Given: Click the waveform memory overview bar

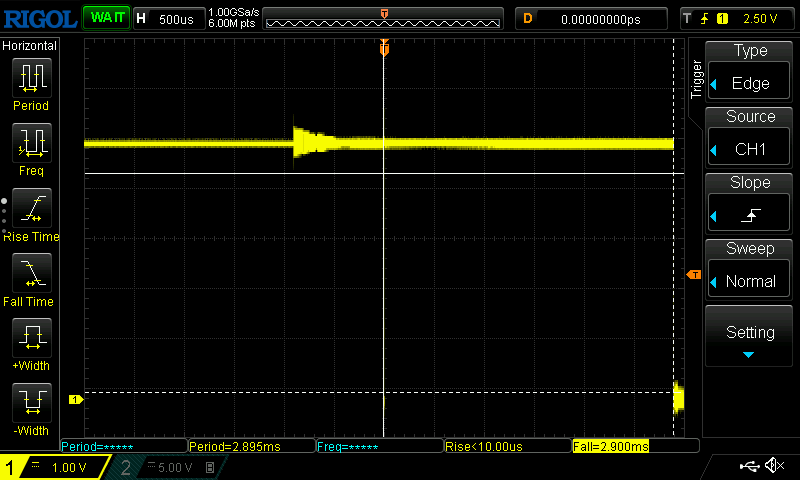Looking at the screenshot, I should [x=384, y=19].
